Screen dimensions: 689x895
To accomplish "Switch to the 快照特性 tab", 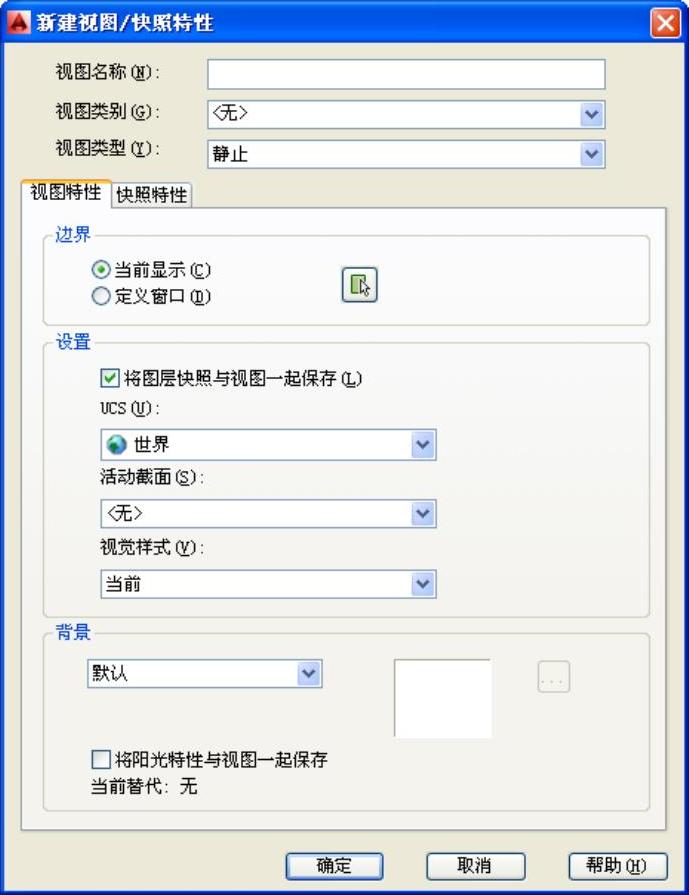I will (152, 196).
